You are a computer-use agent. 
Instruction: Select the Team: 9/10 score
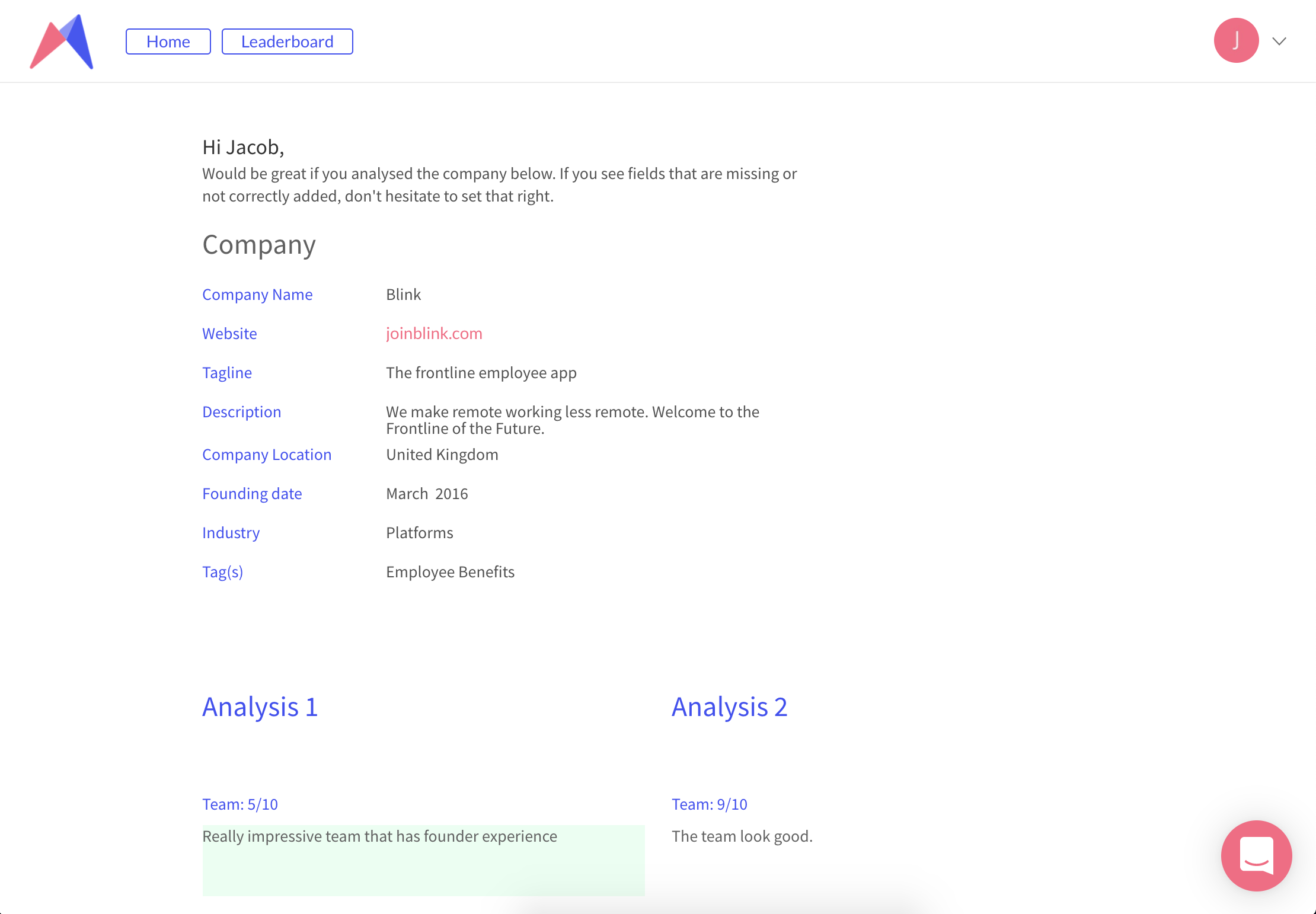click(709, 804)
